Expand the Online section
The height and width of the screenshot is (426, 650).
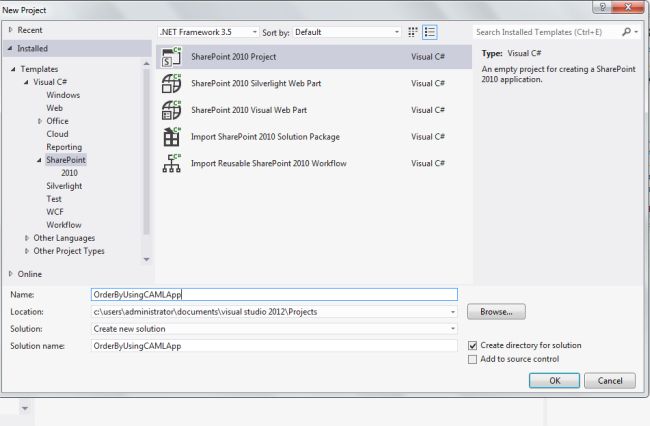point(11,274)
